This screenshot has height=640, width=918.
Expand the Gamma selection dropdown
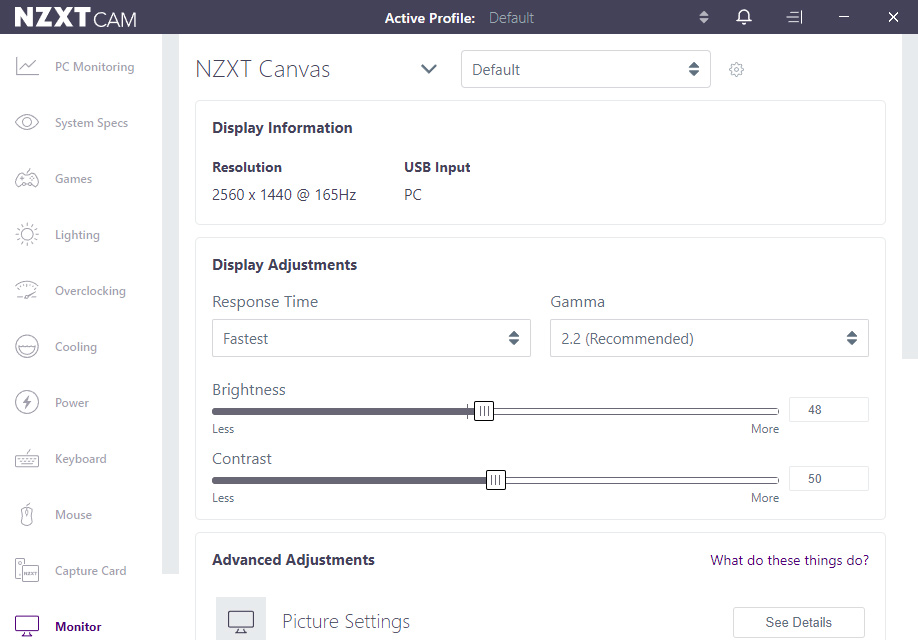click(x=709, y=339)
